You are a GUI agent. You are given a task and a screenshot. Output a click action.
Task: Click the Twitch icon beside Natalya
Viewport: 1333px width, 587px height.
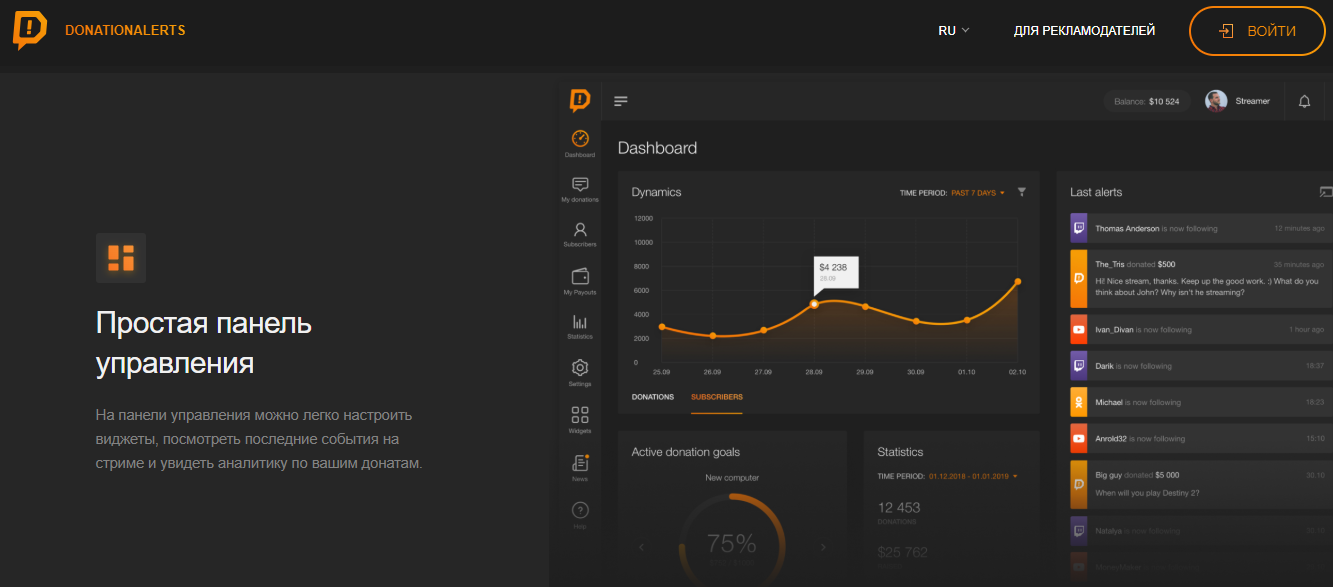[x=1079, y=530]
